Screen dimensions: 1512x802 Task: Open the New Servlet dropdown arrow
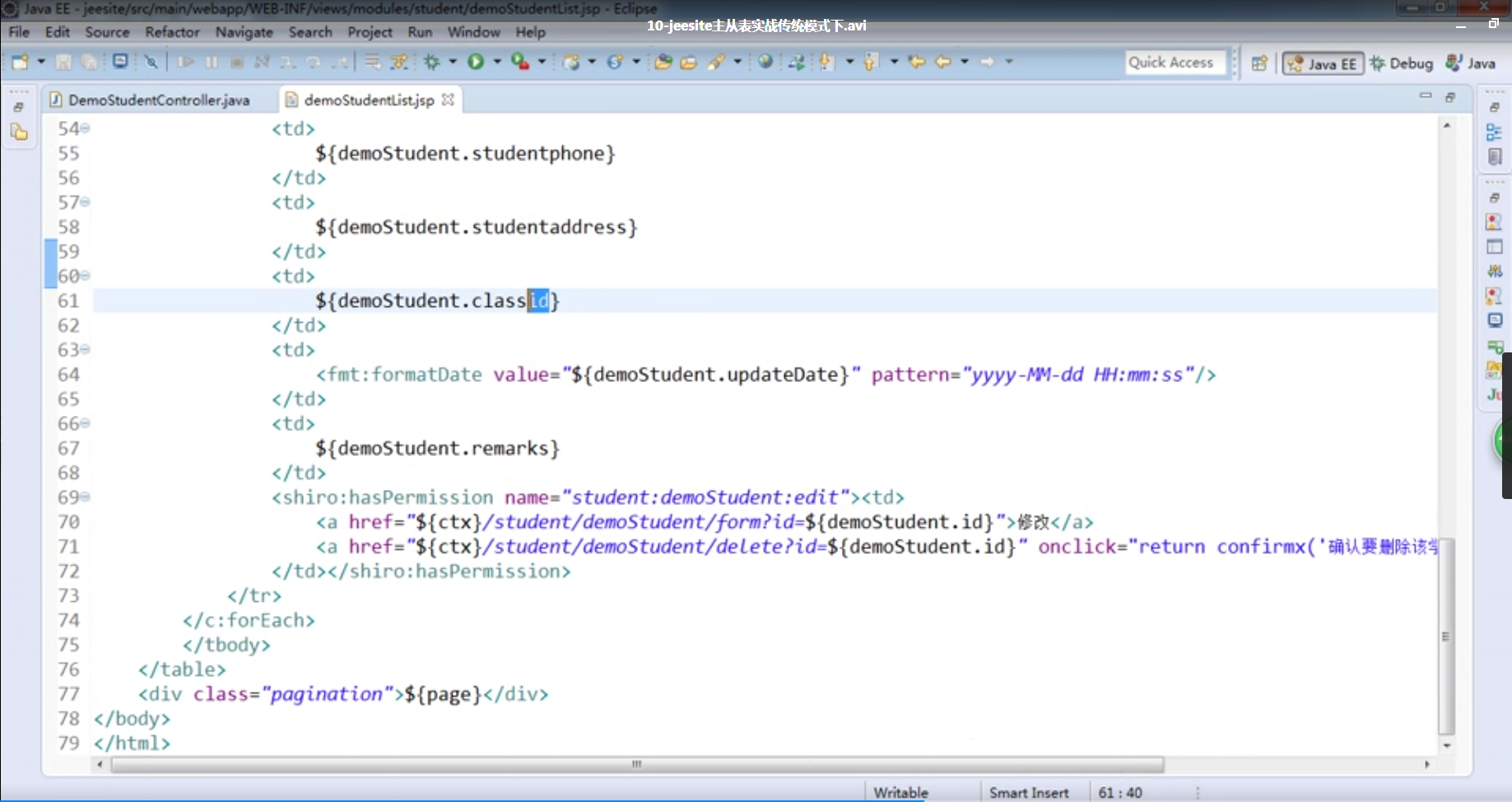point(636,62)
